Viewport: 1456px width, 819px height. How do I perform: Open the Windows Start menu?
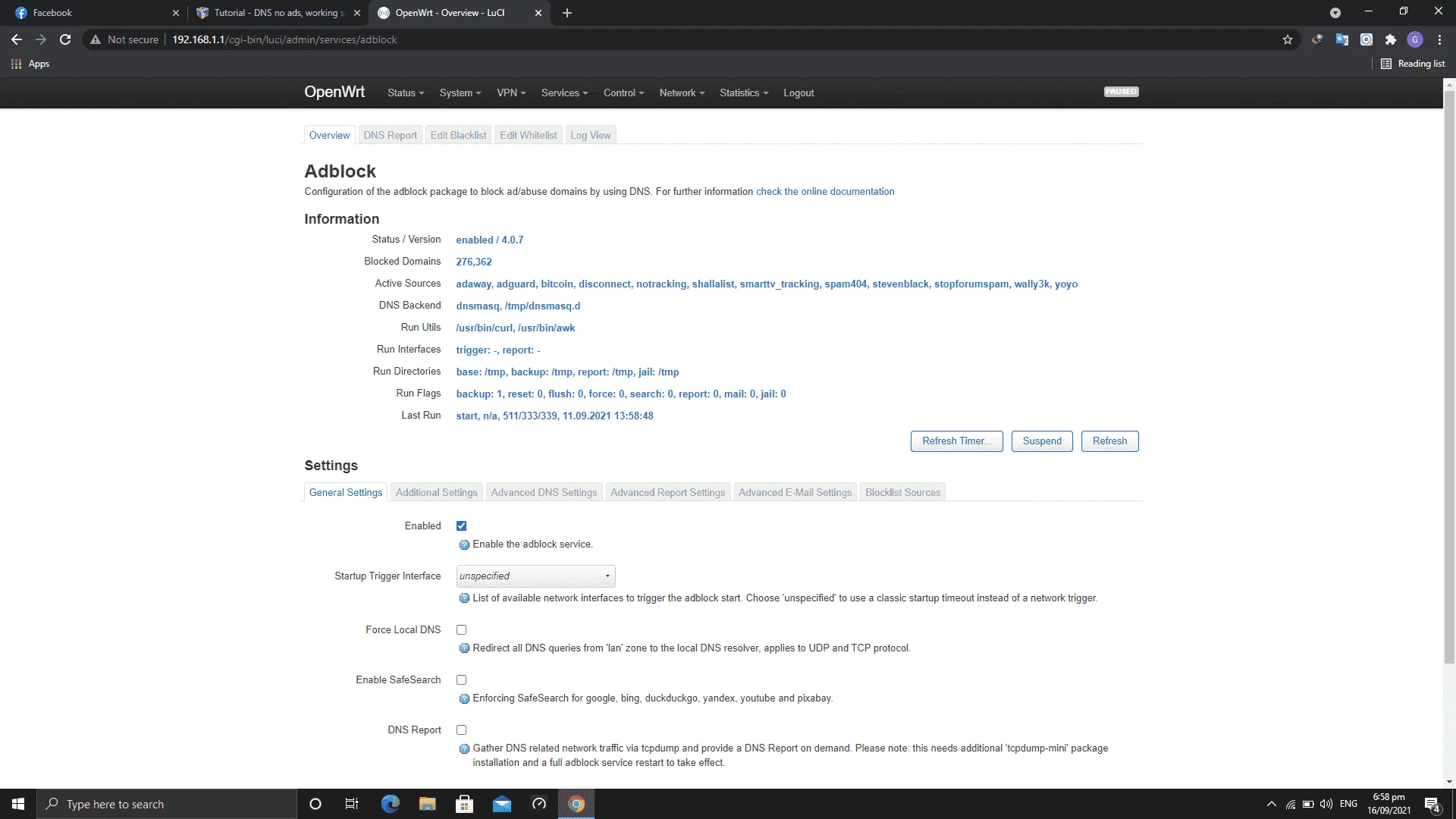pyautogui.click(x=18, y=804)
